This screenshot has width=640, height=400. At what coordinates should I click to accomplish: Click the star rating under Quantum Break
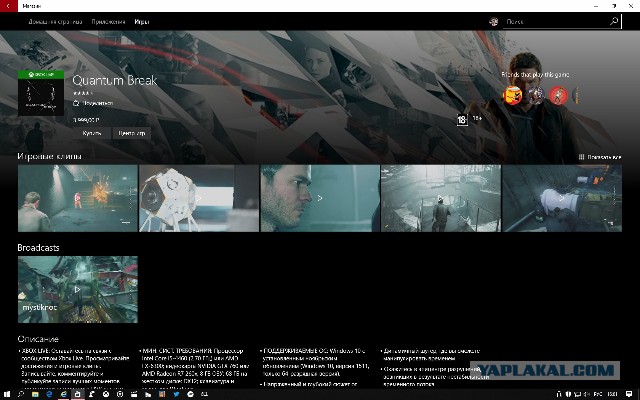click(x=82, y=93)
